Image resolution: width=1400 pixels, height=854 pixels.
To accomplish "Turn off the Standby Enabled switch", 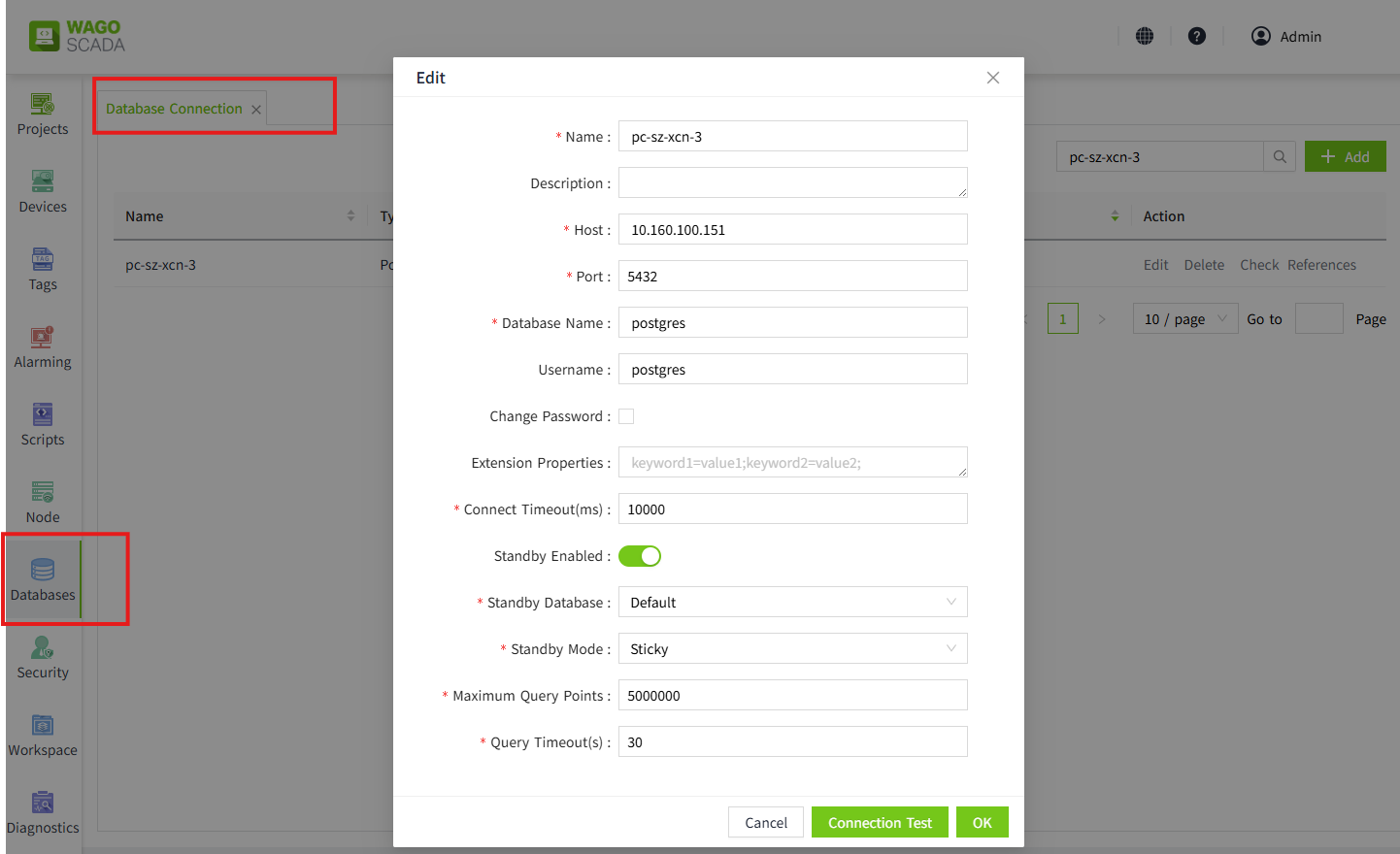I will [640, 556].
